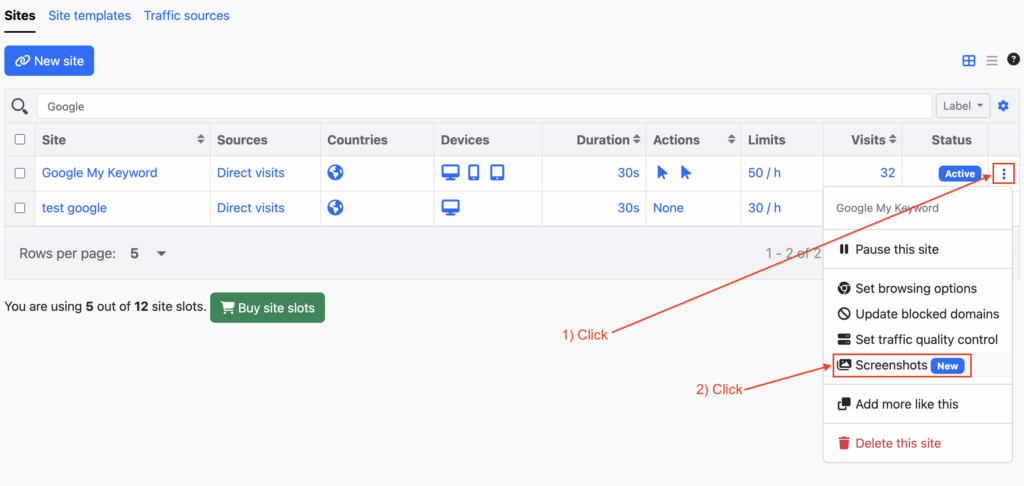Screen dimensions: 1024x486
Task: Open three-dot menu for Google My Keyword
Action: (x=1004, y=174)
